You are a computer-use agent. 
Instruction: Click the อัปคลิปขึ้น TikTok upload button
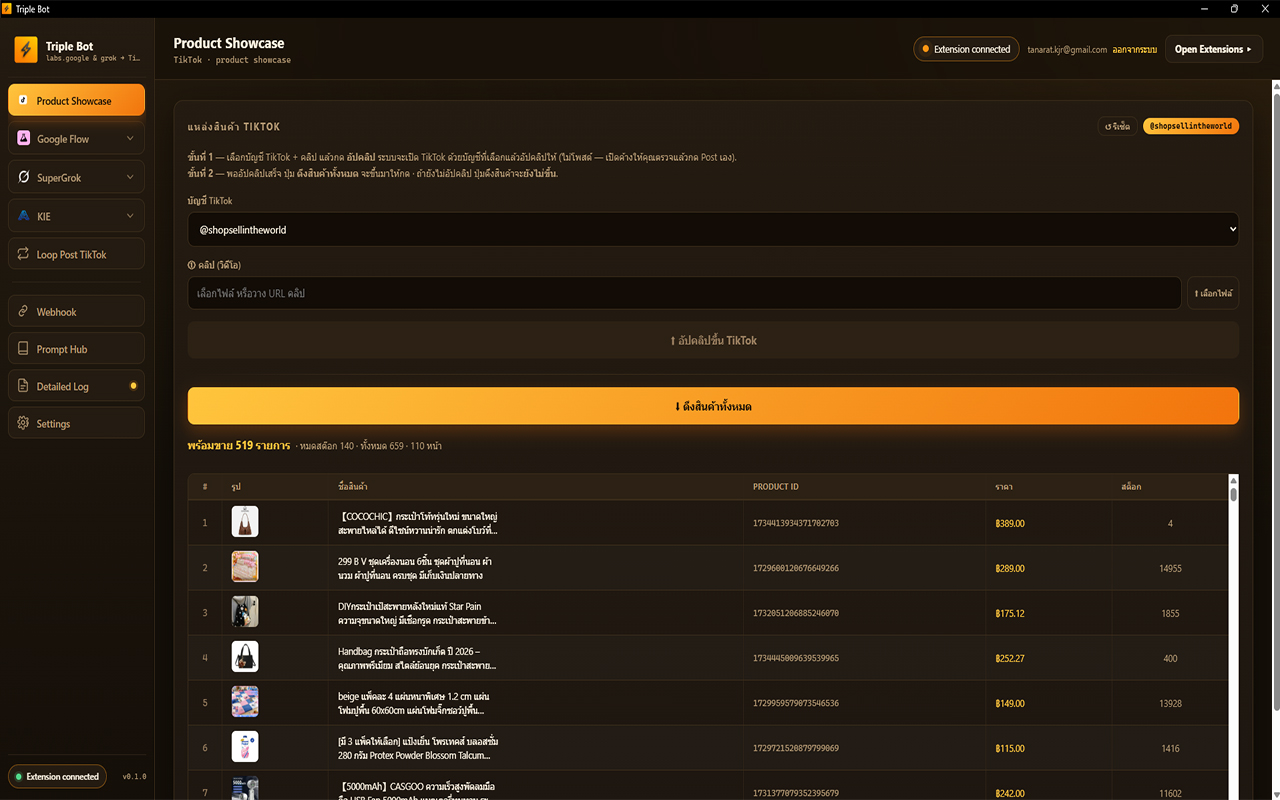click(x=713, y=340)
